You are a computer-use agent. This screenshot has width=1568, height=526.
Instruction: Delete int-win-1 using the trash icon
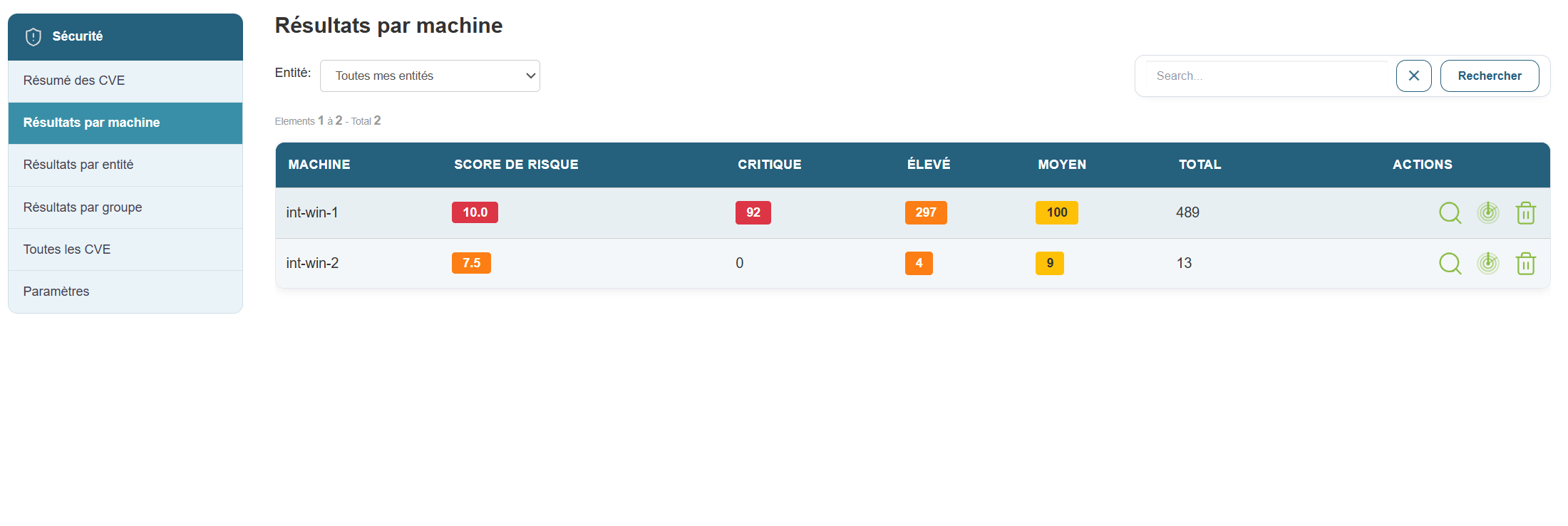1526,213
